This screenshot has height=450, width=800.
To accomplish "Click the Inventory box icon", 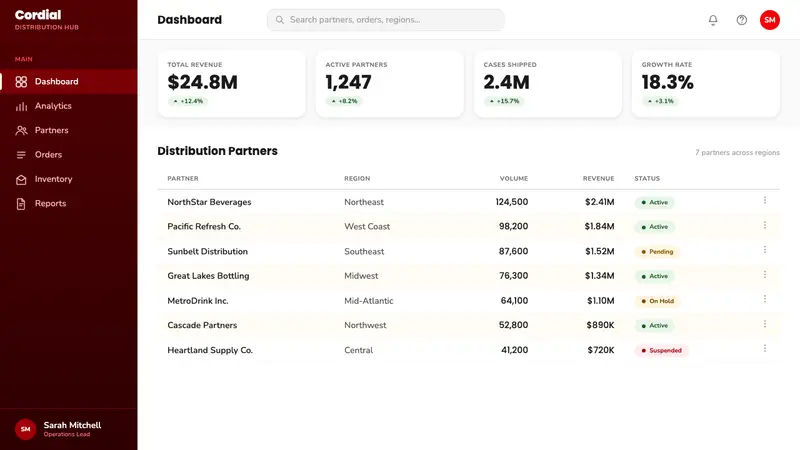I will pyautogui.click(x=21, y=179).
